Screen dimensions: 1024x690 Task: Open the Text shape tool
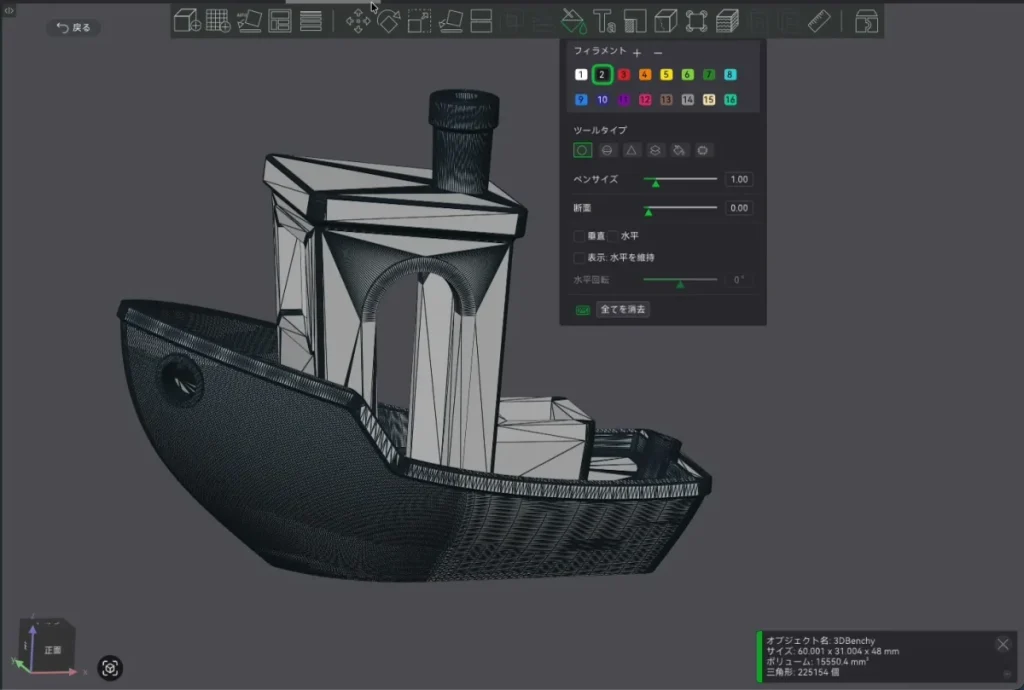coord(604,21)
